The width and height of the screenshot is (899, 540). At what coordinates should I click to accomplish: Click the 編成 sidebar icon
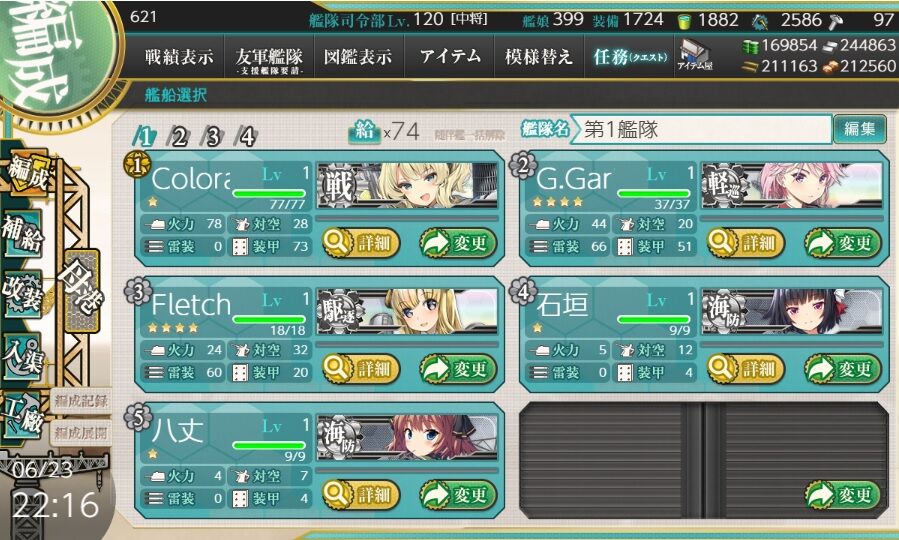[x=26, y=172]
